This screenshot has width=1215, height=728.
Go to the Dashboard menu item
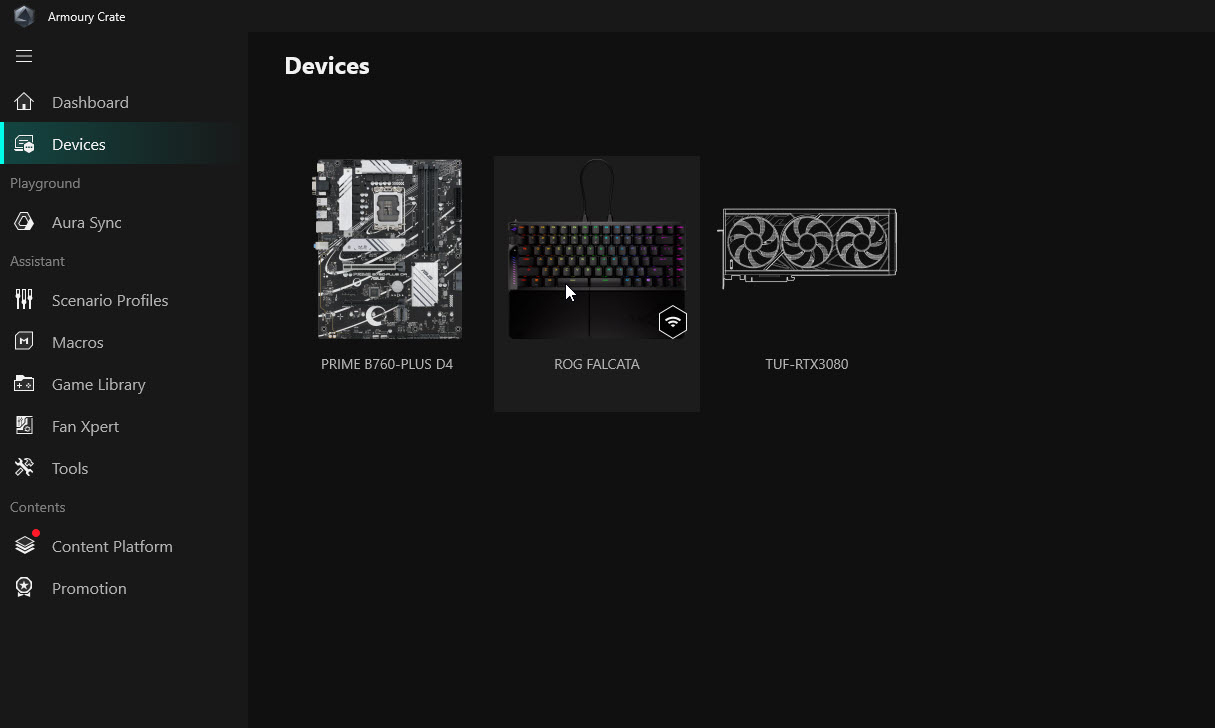tap(90, 102)
